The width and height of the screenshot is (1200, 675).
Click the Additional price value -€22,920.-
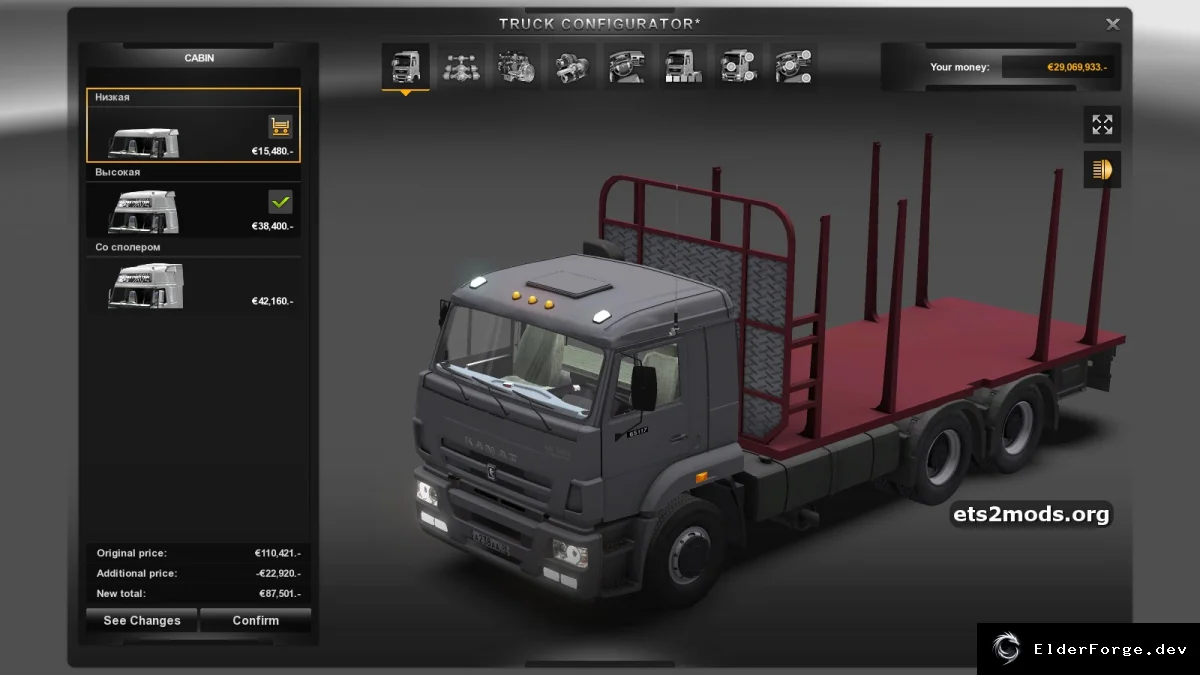[277, 574]
